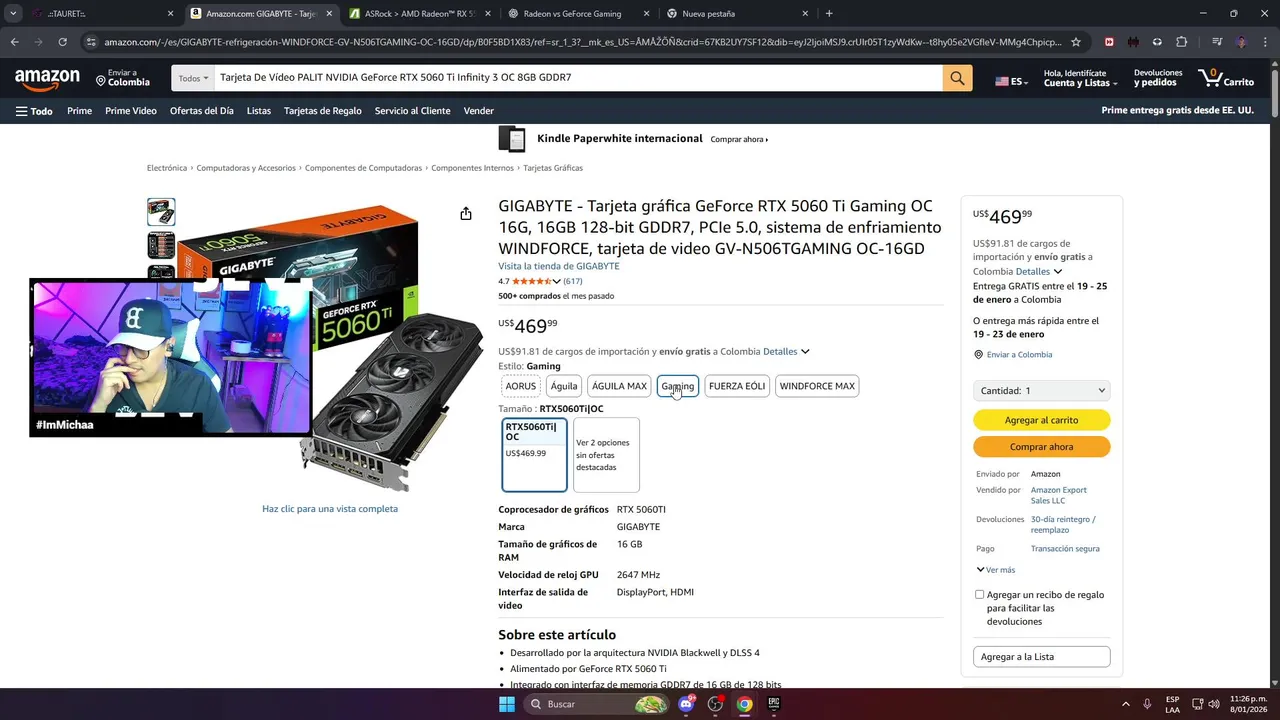
Task: Click the Amazon logo
Action: click(47, 78)
